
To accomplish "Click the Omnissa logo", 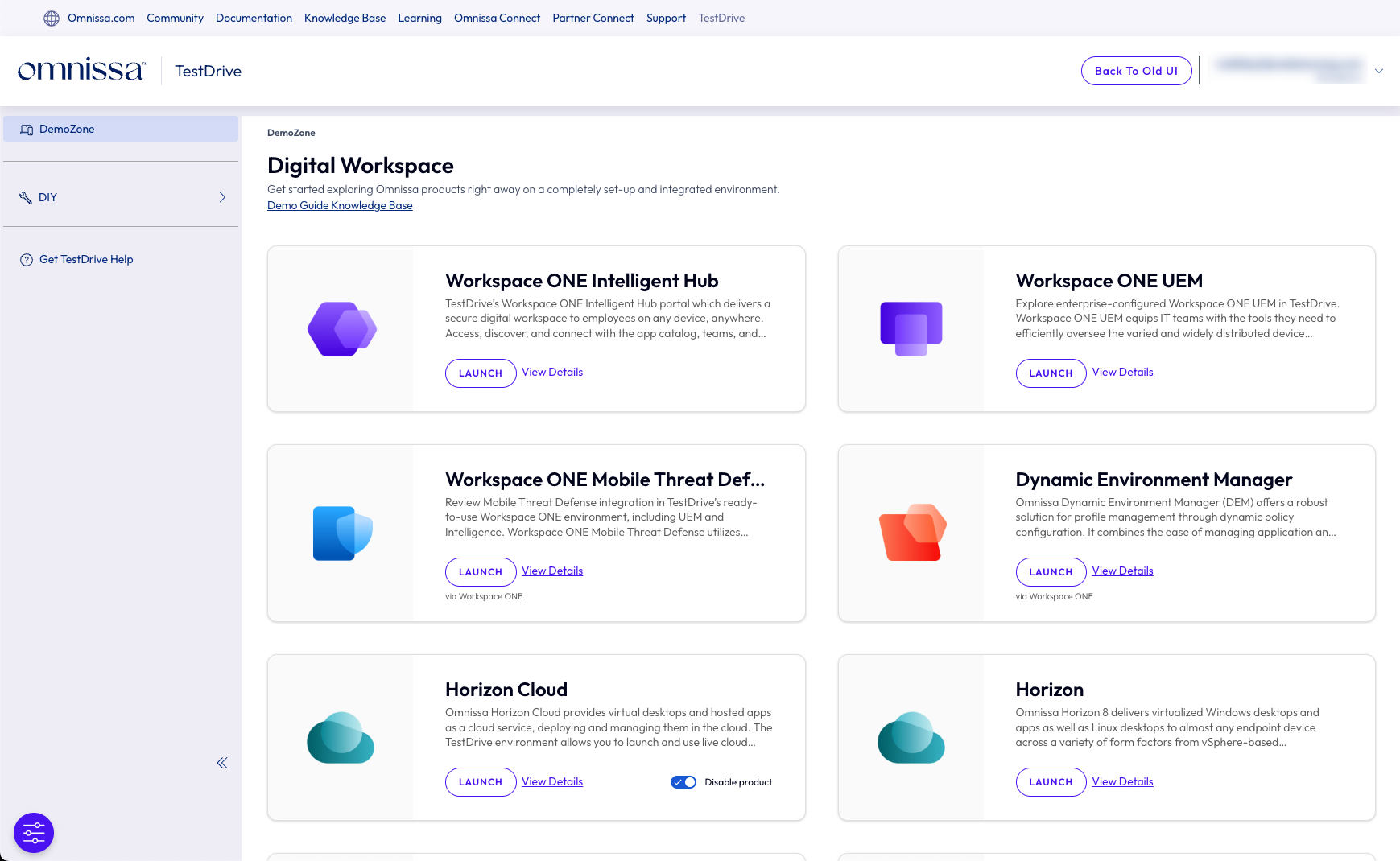I will pyautogui.click(x=82, y=71).
